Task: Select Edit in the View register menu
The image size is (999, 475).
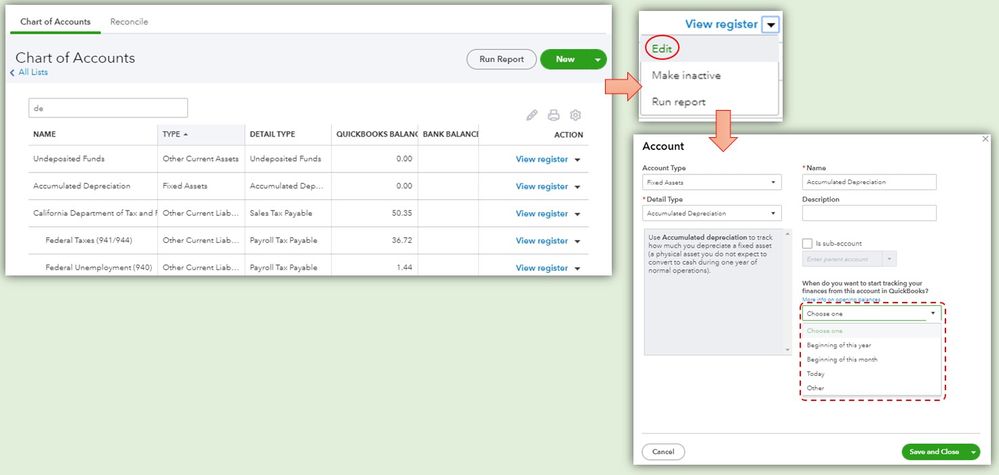Action: tap(662, 48)
